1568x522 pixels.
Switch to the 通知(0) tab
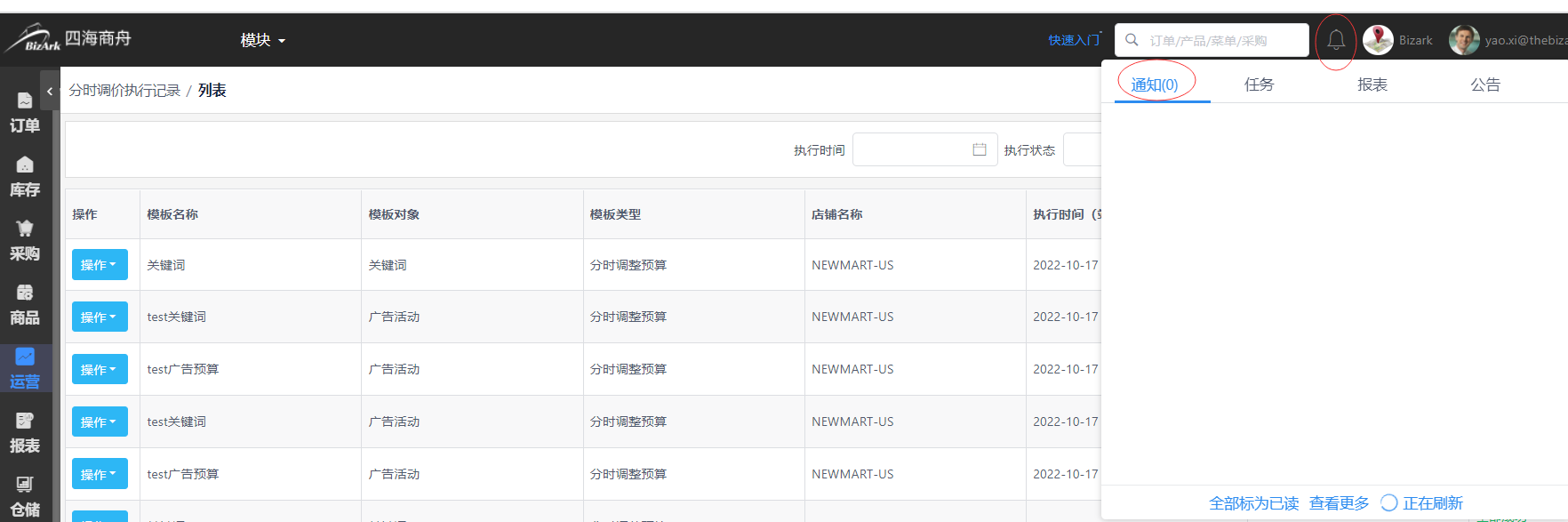1155,84
